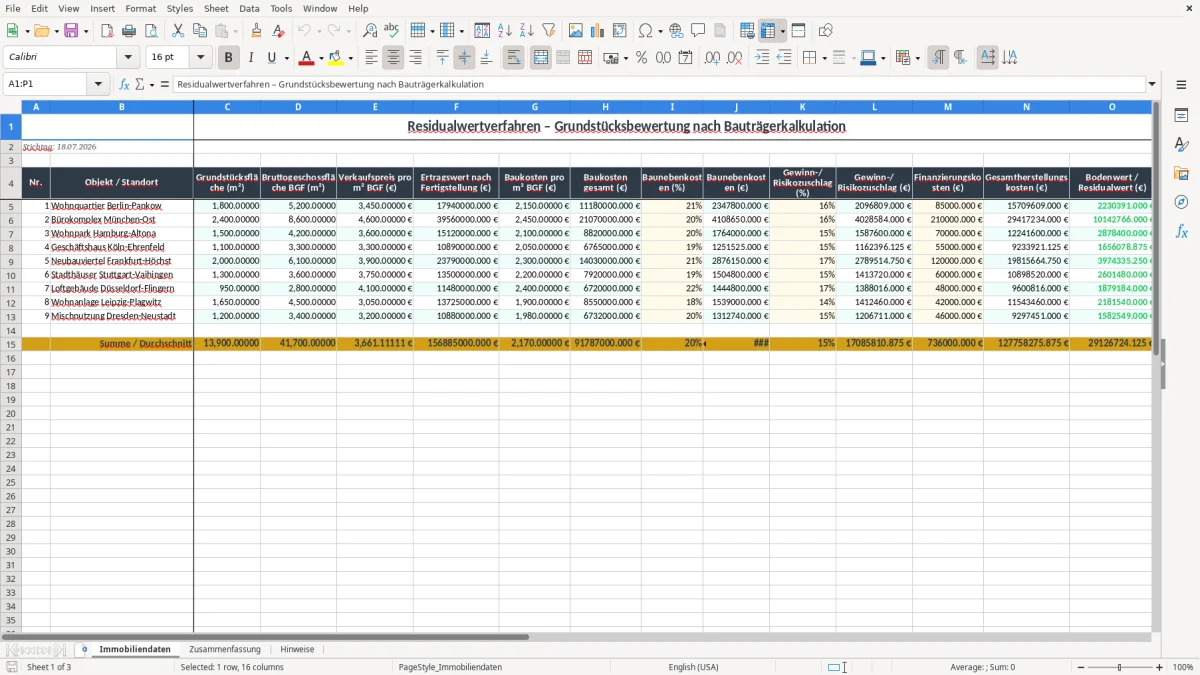
Task: Click the Copy icon
Action: (x=200, y=31)
